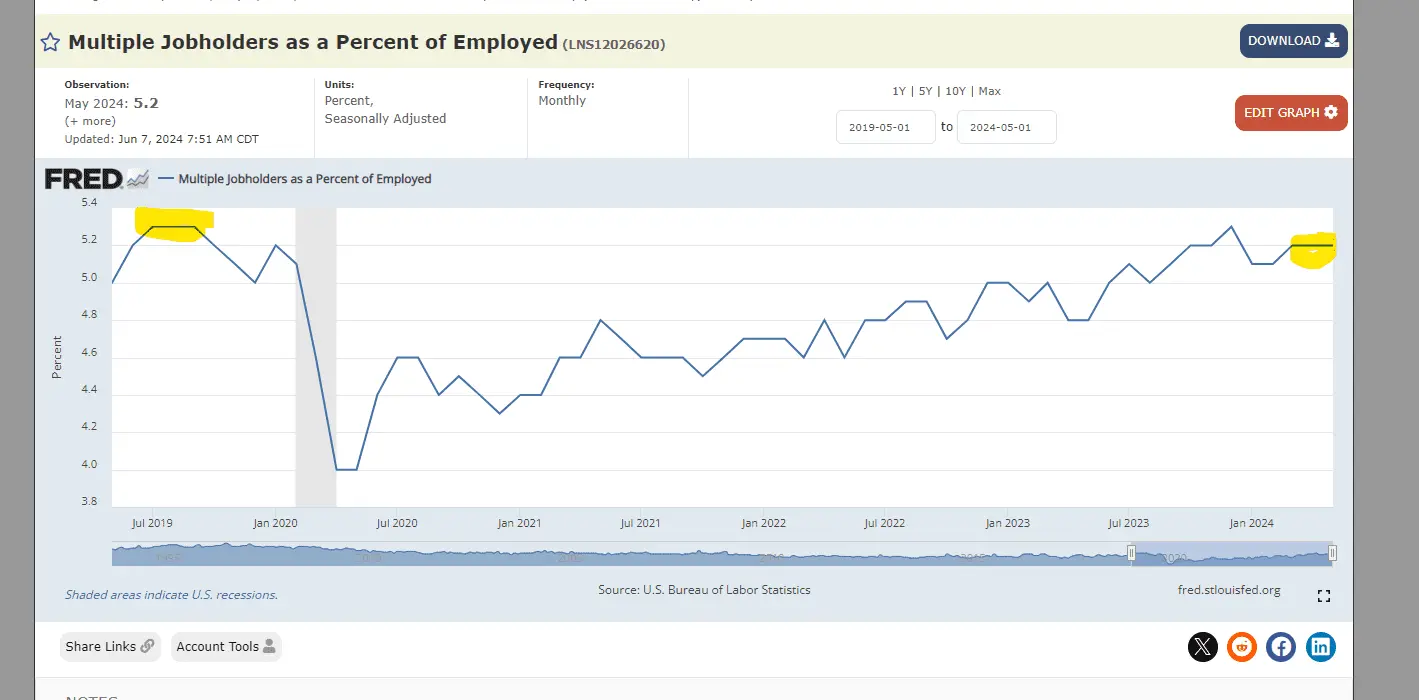Open the Edit Graph panel
This screenshot has height=700, width=1419.
pyautogui.click(x=1290, y=113)
